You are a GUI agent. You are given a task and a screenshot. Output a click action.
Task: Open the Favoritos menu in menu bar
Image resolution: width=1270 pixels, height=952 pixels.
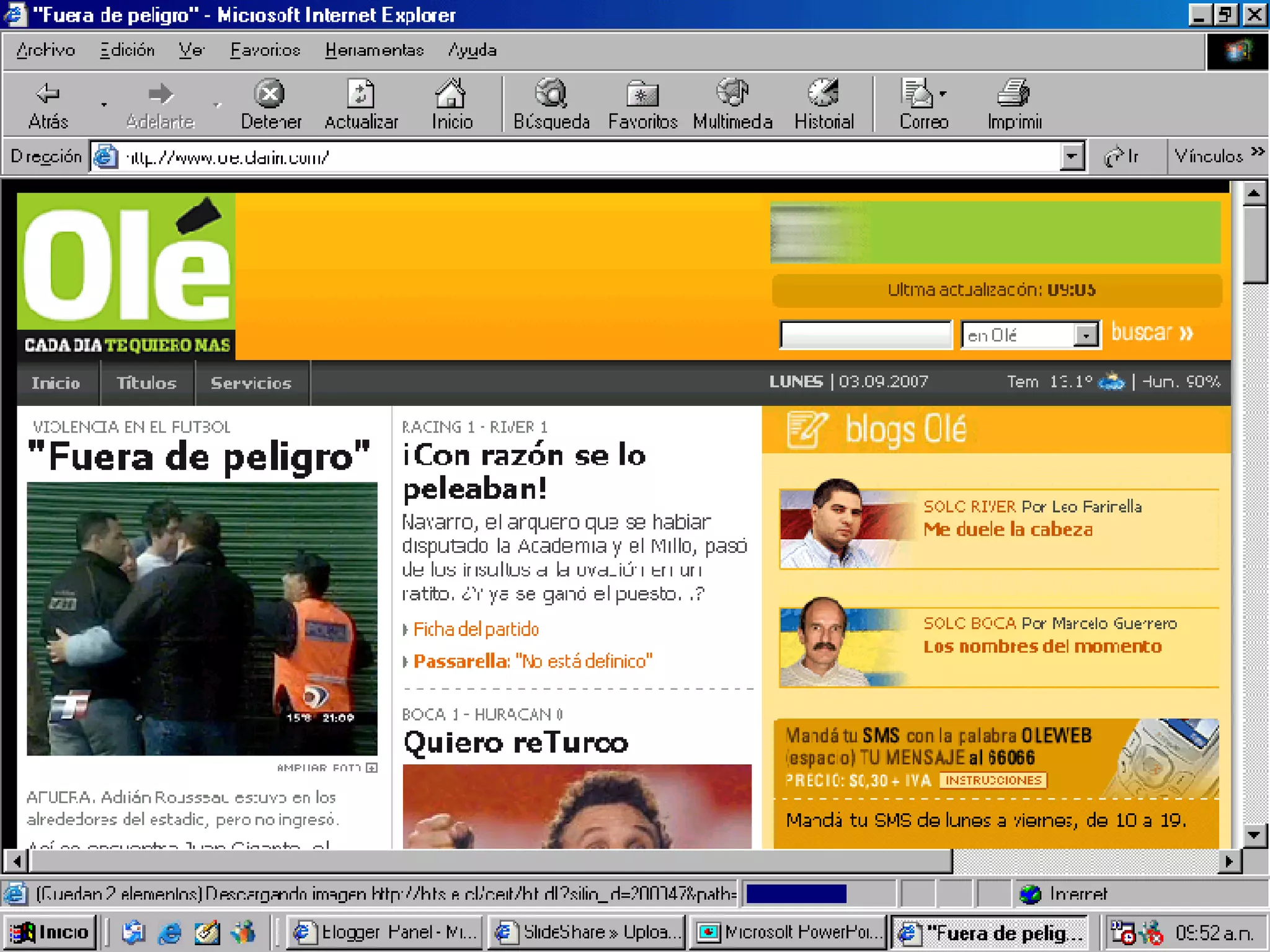(x=265, y=50)
